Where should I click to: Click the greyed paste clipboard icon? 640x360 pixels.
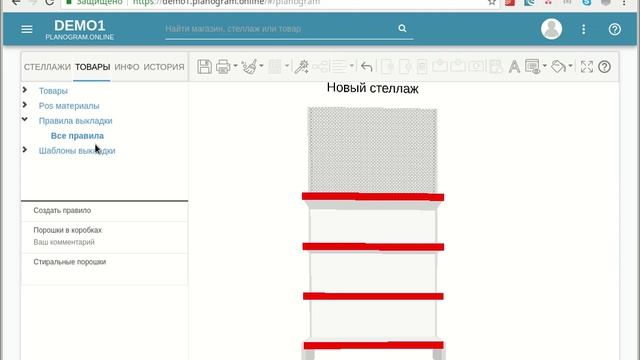[x=422, y=67]
